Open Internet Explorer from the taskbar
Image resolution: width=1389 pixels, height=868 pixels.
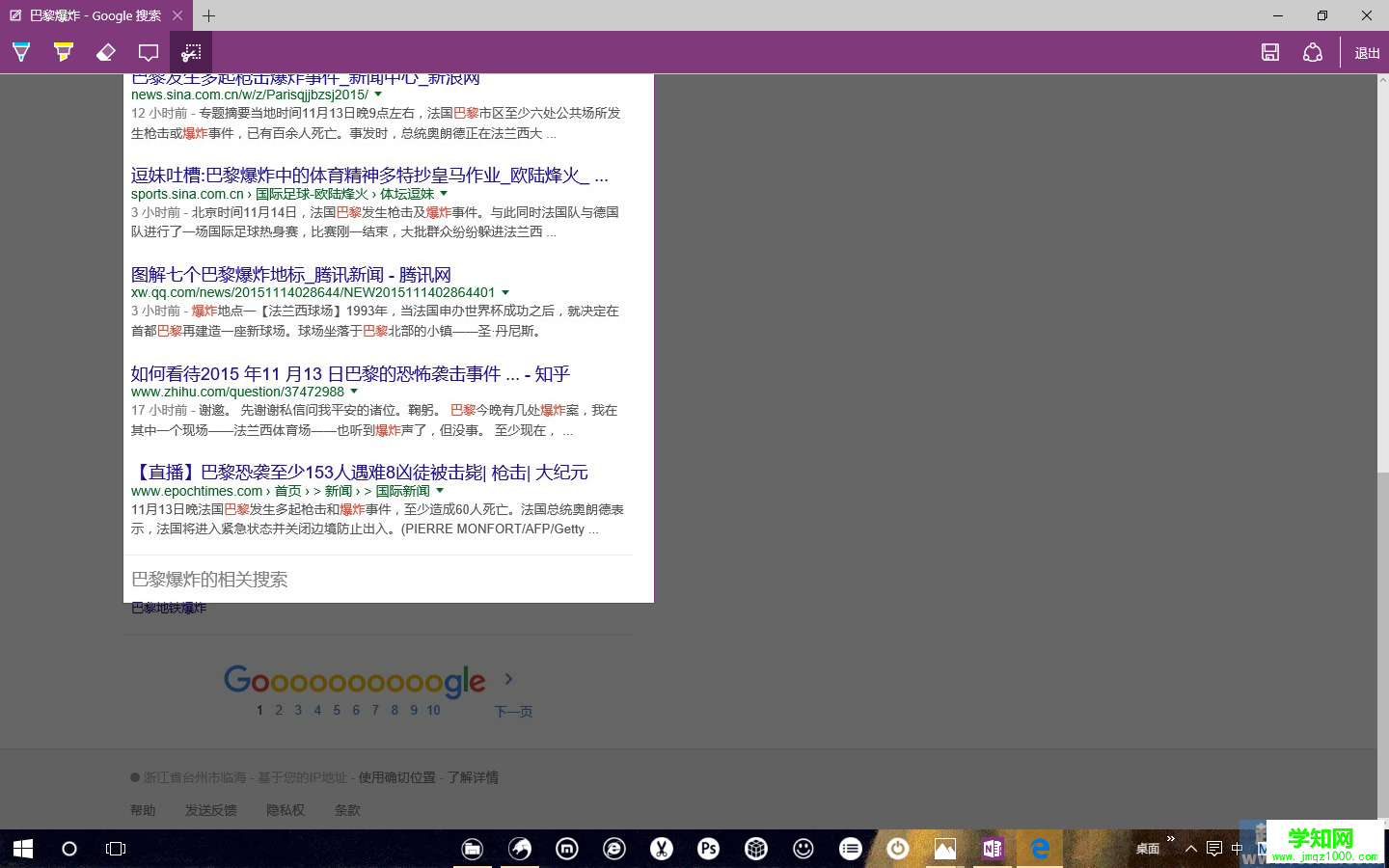pos(614,849)
